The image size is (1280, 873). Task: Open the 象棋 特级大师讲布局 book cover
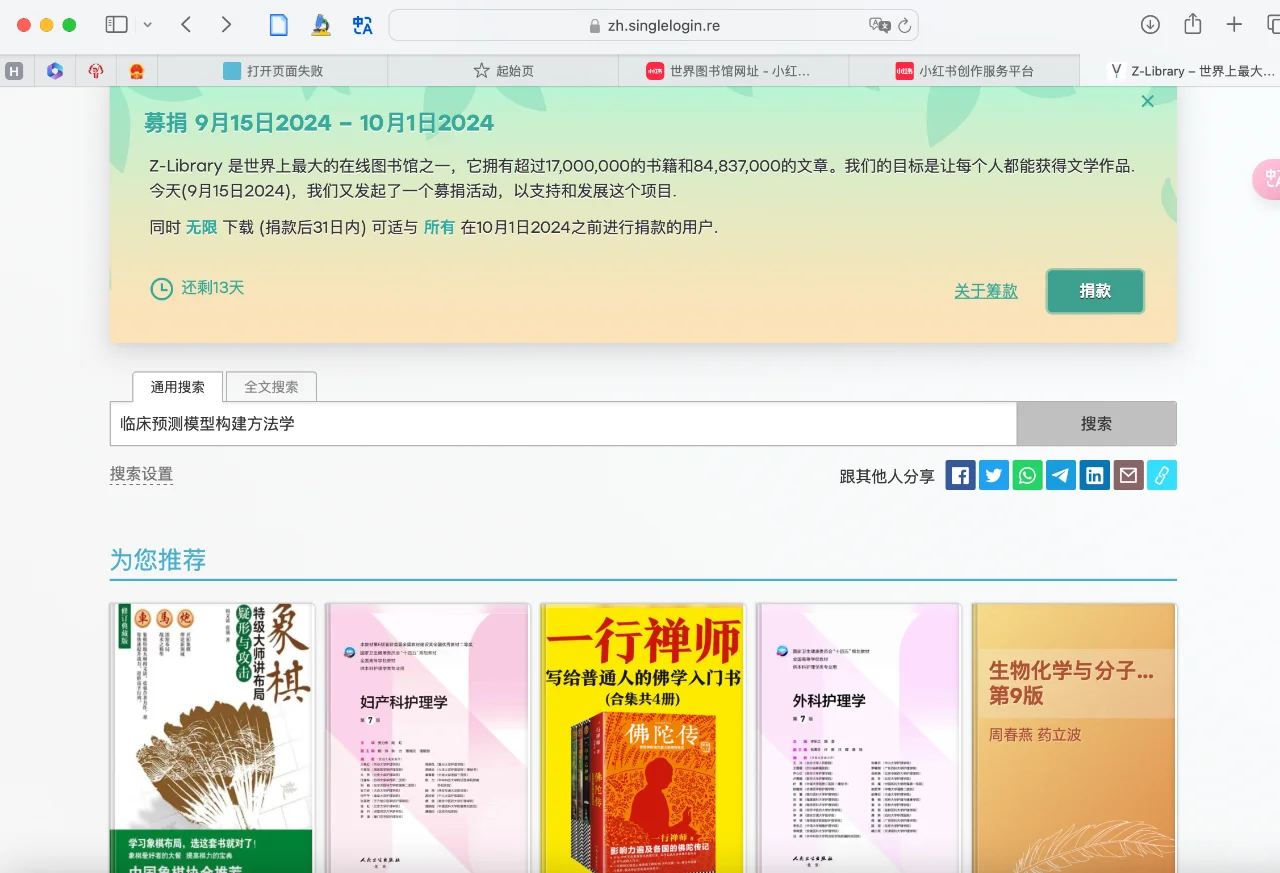tap(212, 738)
